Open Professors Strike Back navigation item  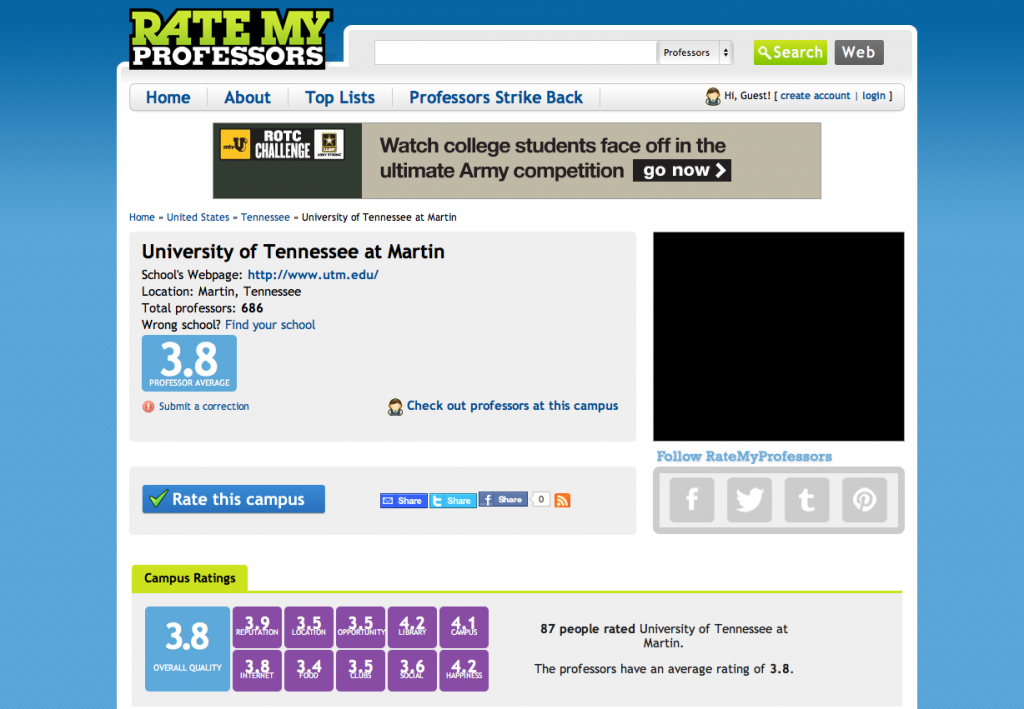coord(496,97)
